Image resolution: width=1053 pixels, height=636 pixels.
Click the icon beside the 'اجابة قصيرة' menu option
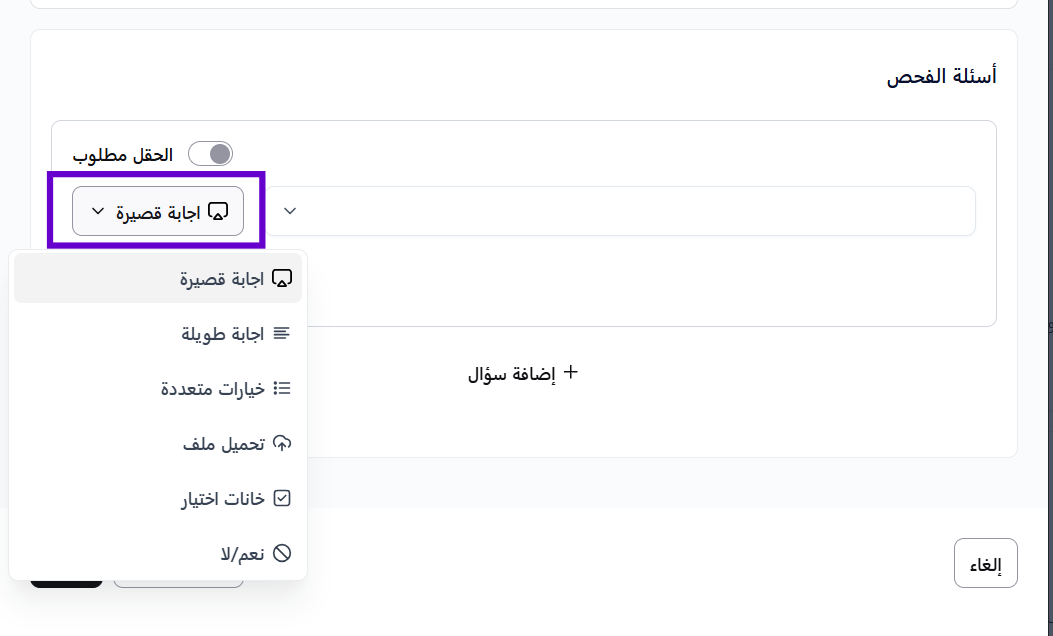click(282, 279)
